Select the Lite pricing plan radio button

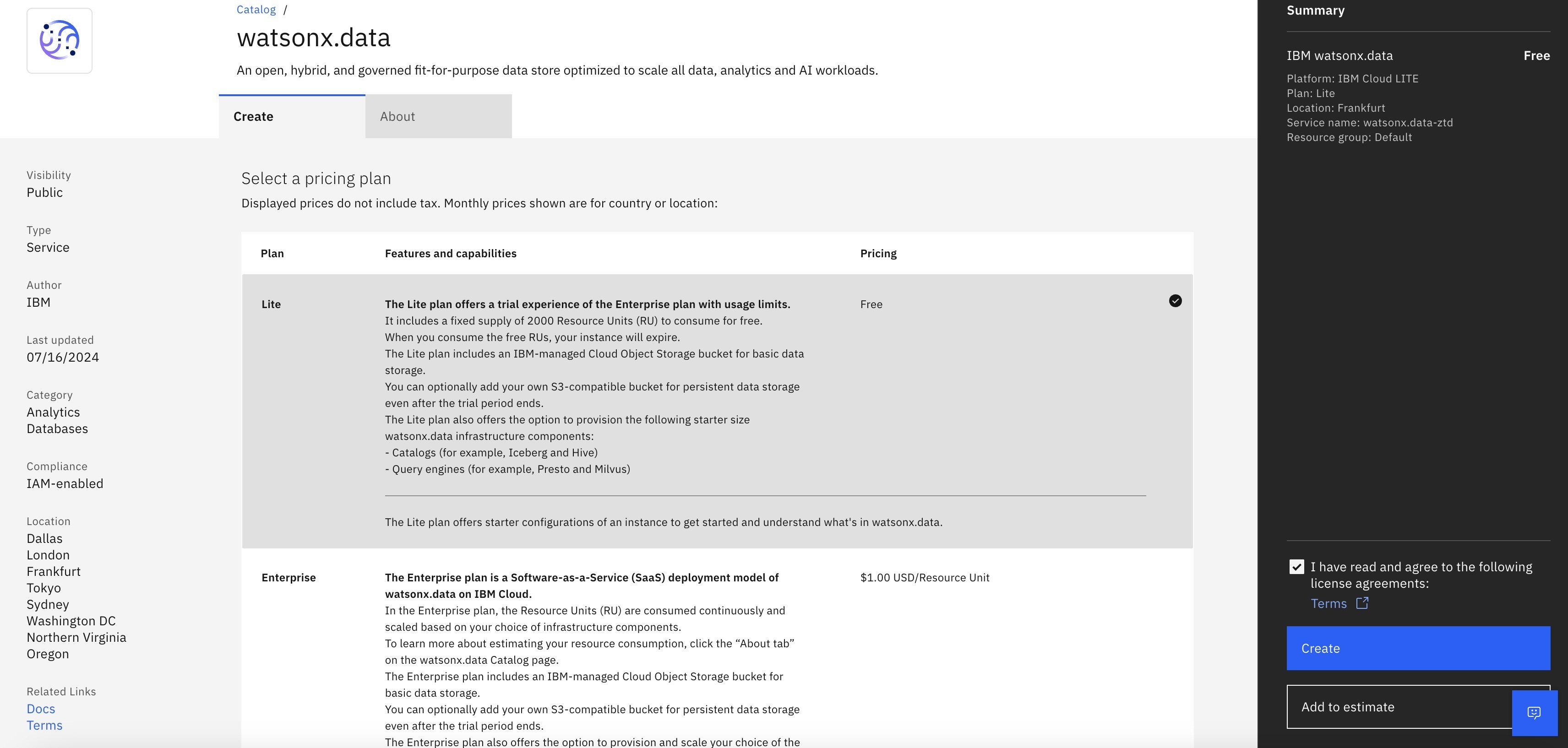coord(1175,302)
